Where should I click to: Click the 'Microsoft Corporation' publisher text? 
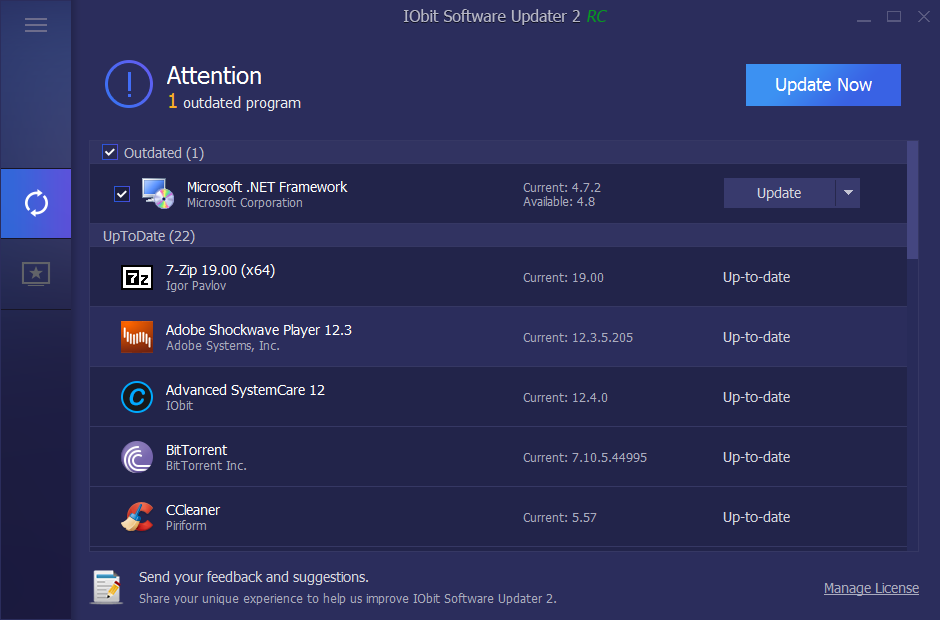pos(245,203)
